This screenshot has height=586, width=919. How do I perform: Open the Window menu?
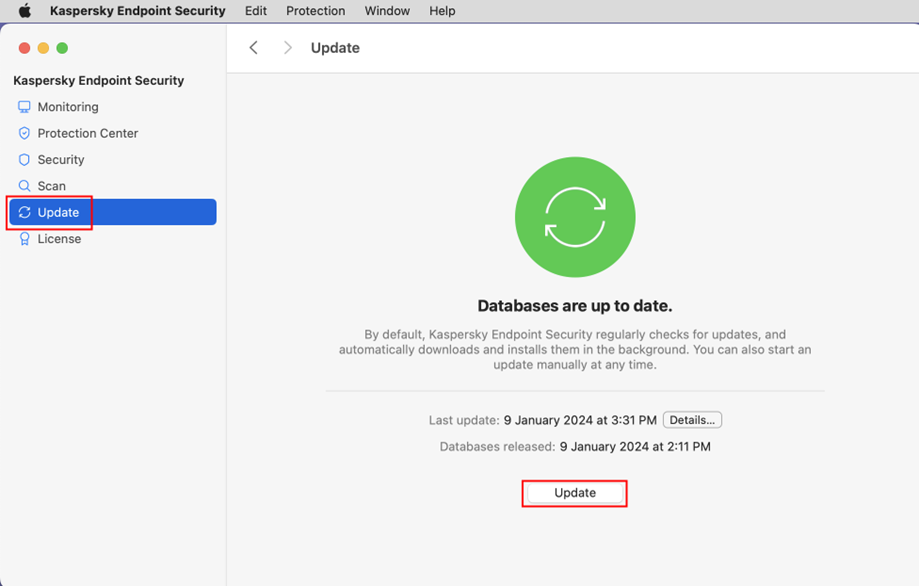tap(387, 11)
